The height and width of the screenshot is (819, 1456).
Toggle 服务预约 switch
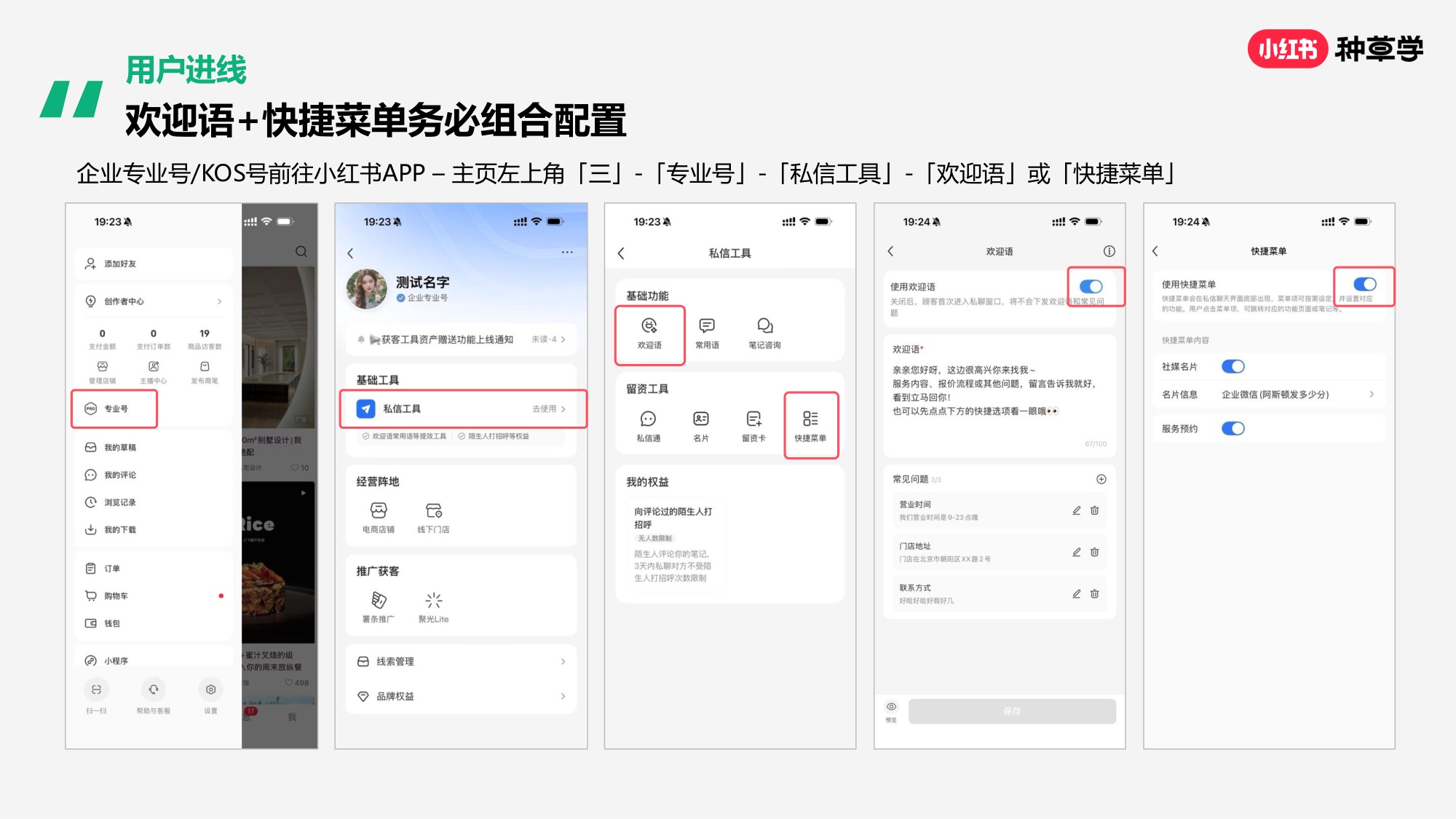point(1233,428)
